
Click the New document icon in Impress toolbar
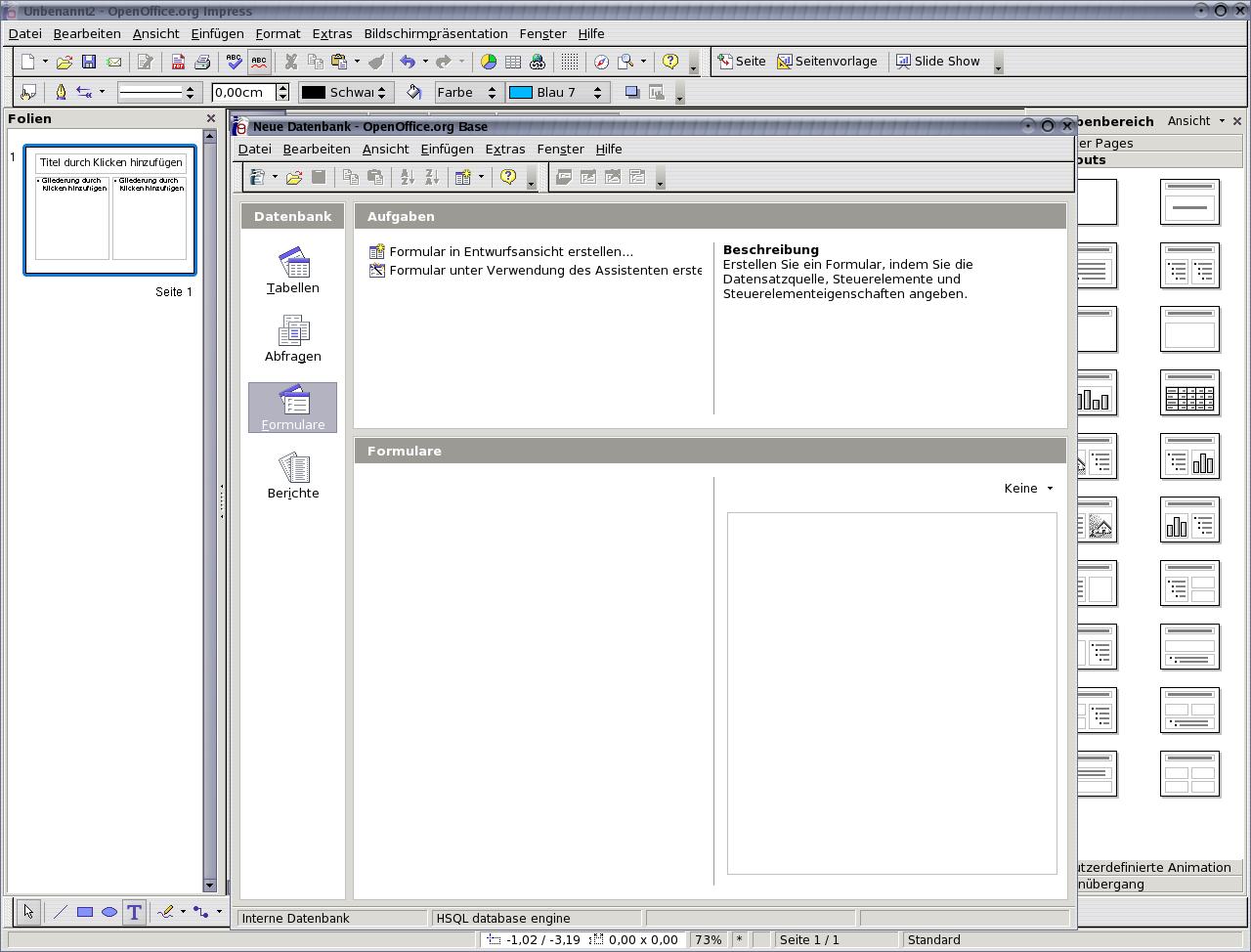[27, 62]
